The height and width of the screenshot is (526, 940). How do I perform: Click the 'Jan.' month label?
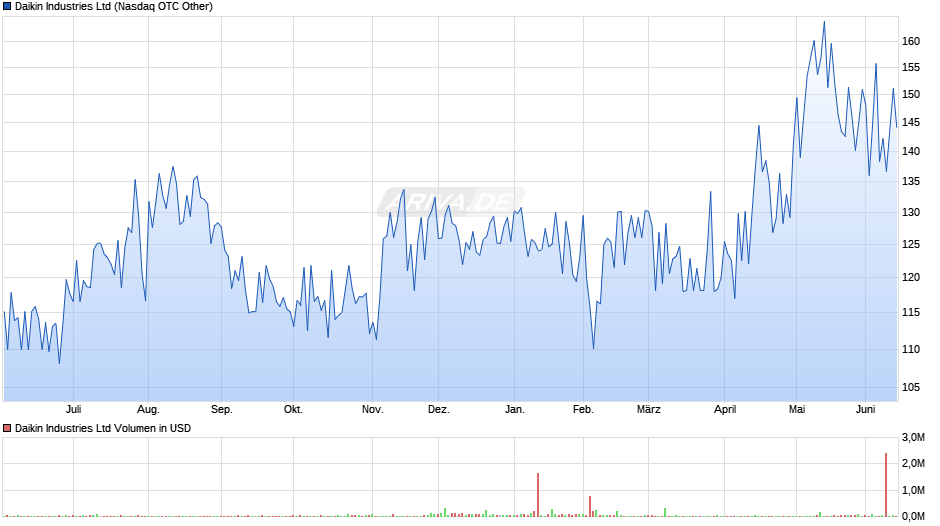514,410
